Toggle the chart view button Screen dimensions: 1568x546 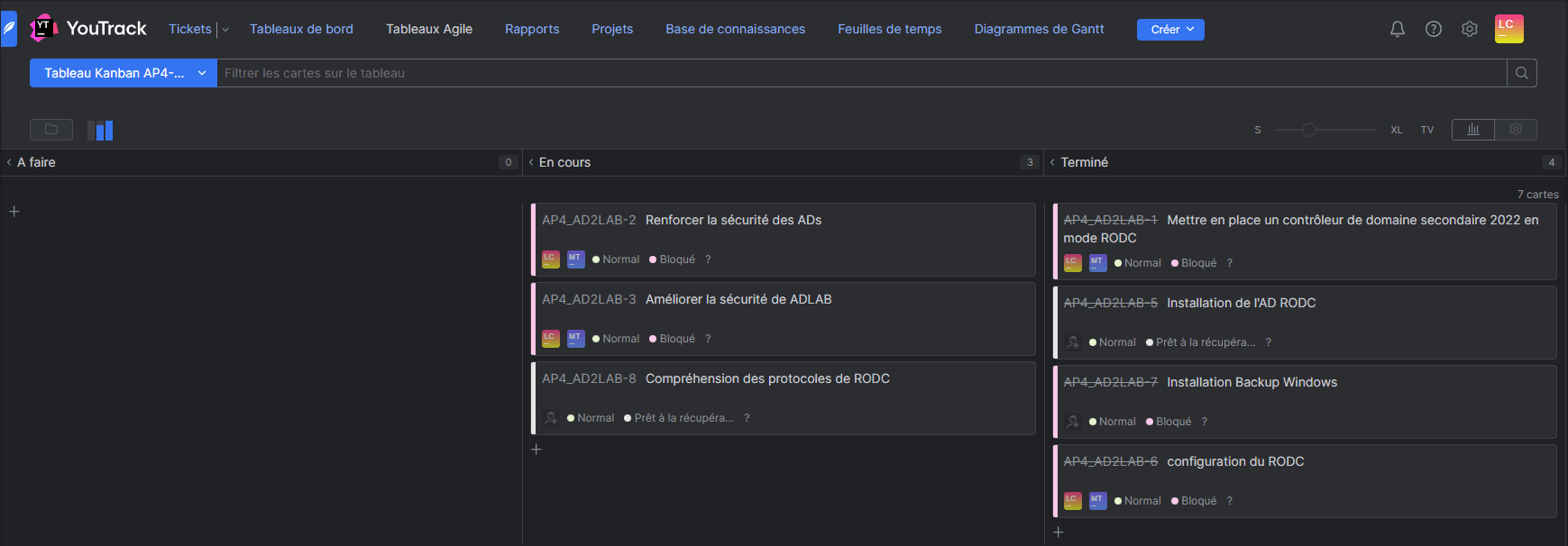tap(1472, 130)
